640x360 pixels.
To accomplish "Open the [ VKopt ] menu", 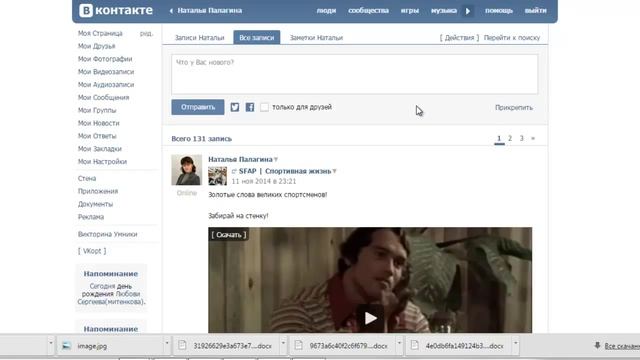I will point(92,251).
